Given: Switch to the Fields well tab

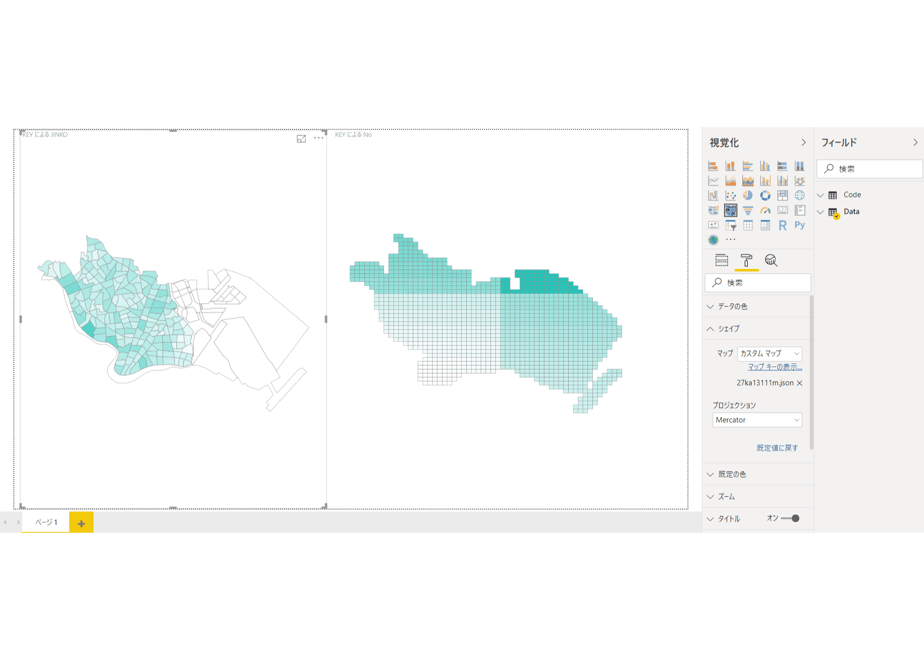Looking at the screenshot, I should (721, 260).
